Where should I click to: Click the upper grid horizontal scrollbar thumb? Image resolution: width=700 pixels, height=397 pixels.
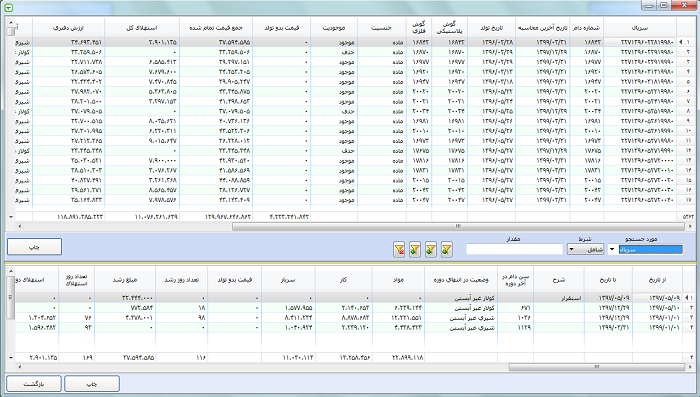(458, 226)
